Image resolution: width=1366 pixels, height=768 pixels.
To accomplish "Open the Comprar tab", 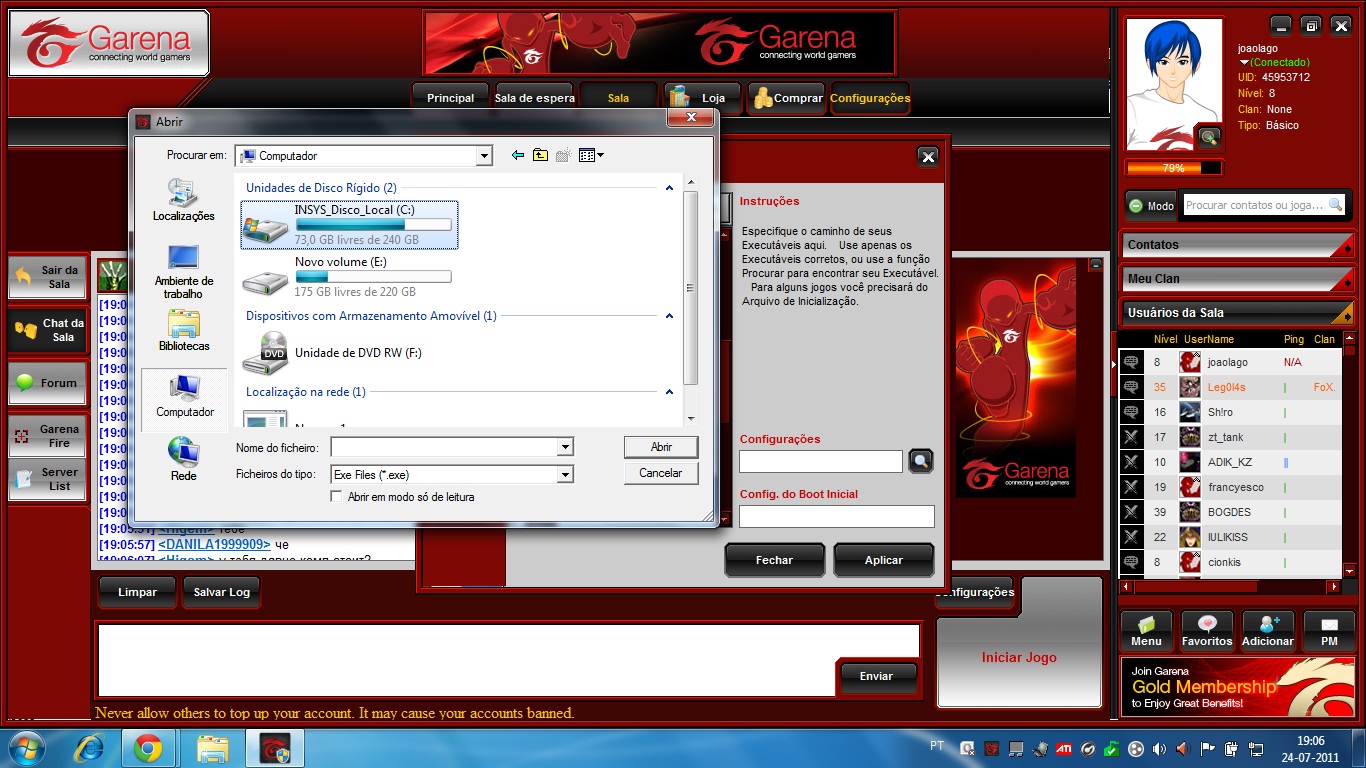I will click(788, 98).
